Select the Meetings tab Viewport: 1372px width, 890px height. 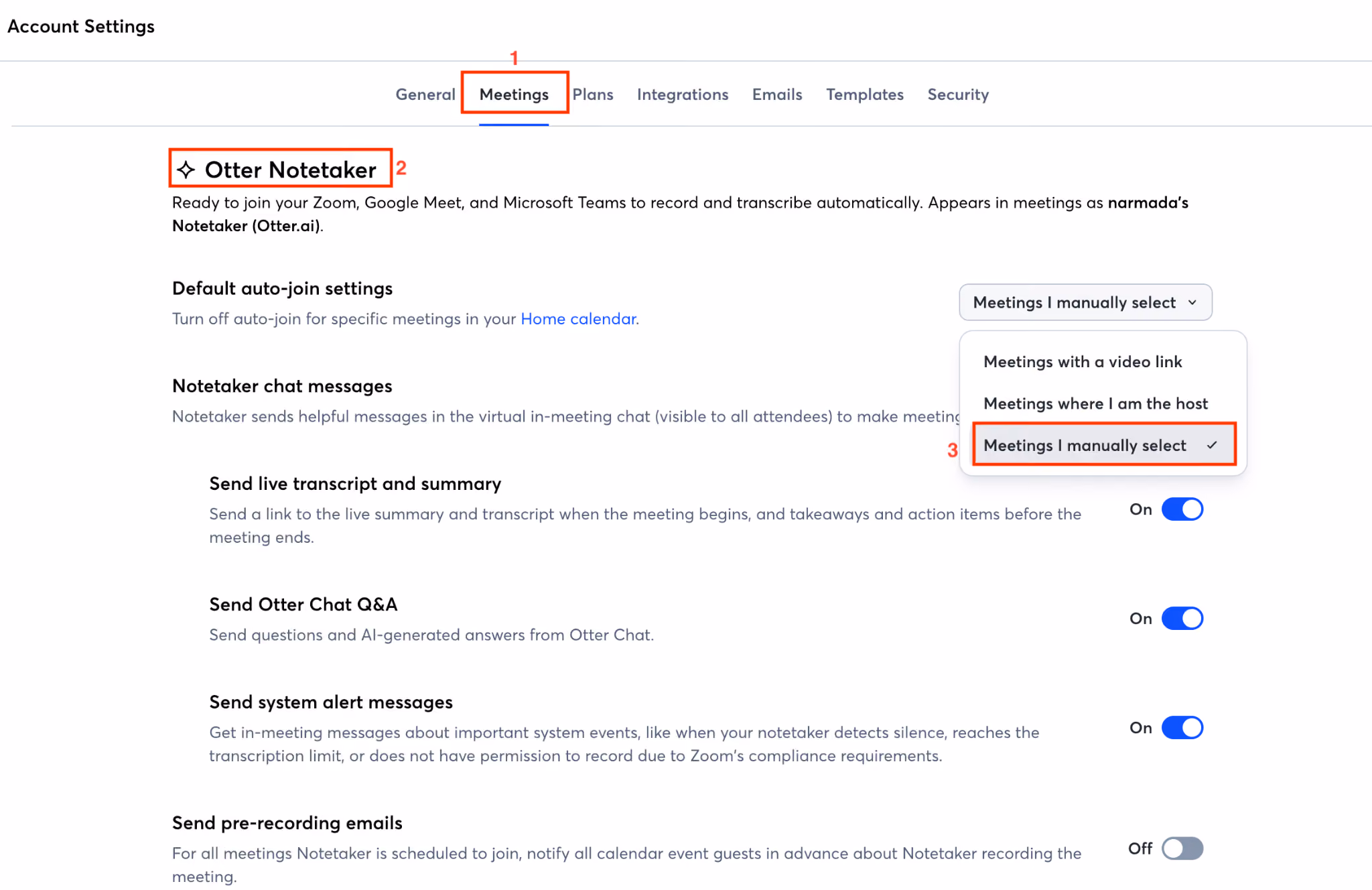point(514,94)
